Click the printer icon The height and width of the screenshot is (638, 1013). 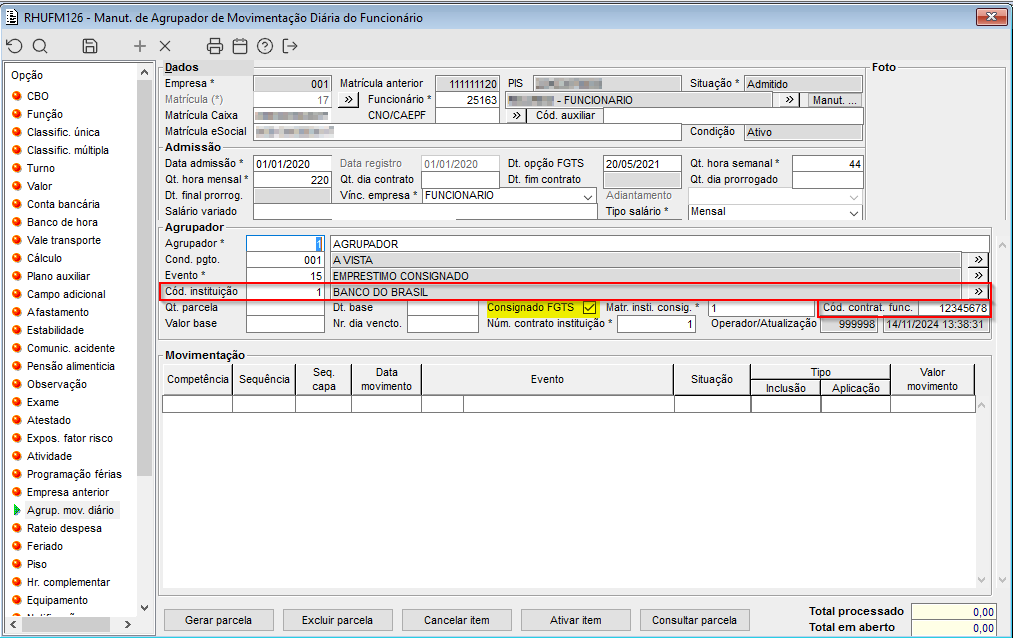(214, 46)
